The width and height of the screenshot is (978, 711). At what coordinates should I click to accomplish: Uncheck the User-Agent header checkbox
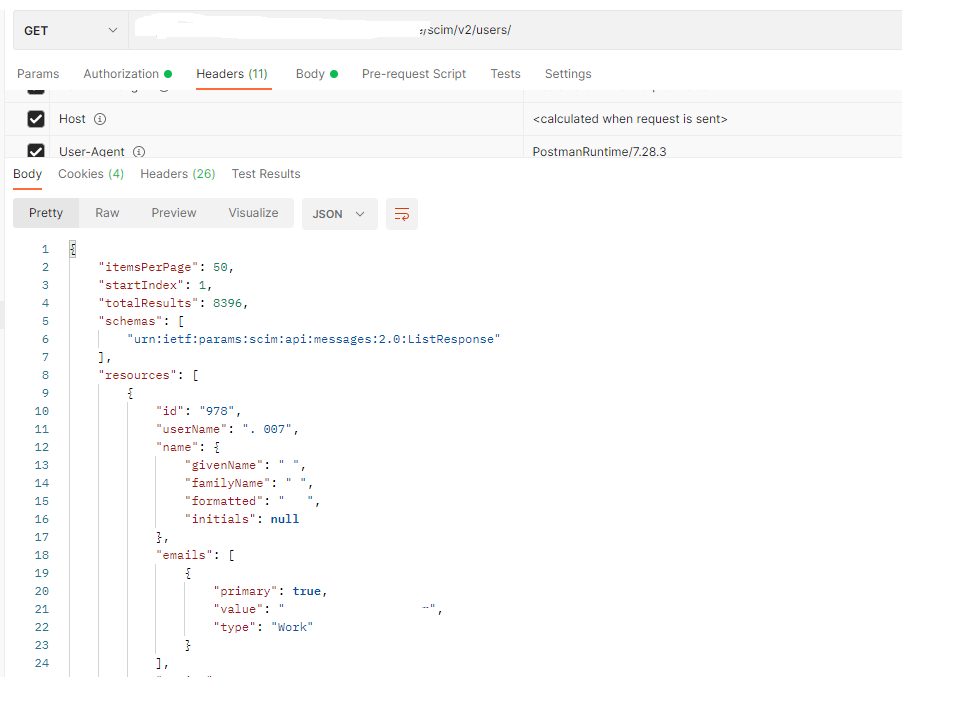click(x=36, y=151)
